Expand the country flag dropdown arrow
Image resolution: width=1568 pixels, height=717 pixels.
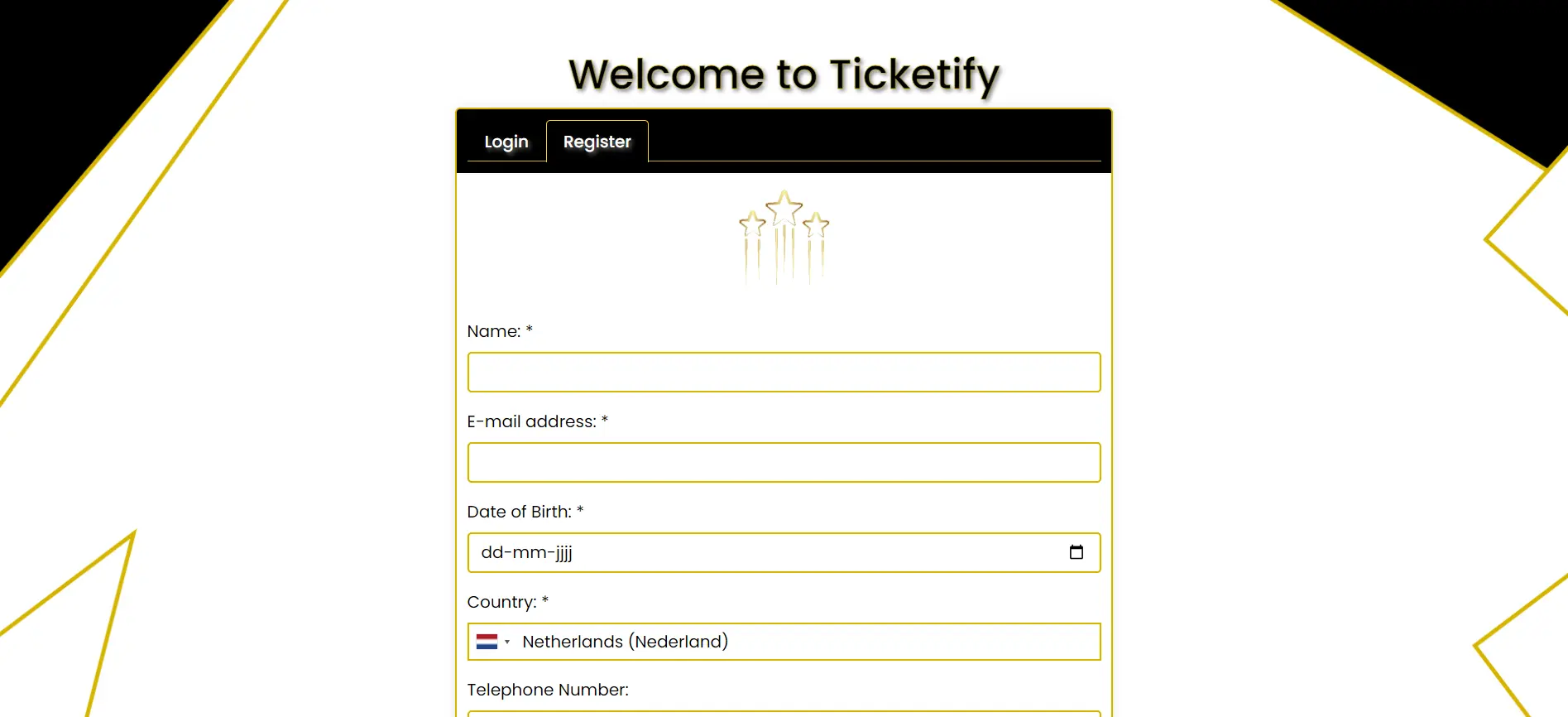click(507, 642)
